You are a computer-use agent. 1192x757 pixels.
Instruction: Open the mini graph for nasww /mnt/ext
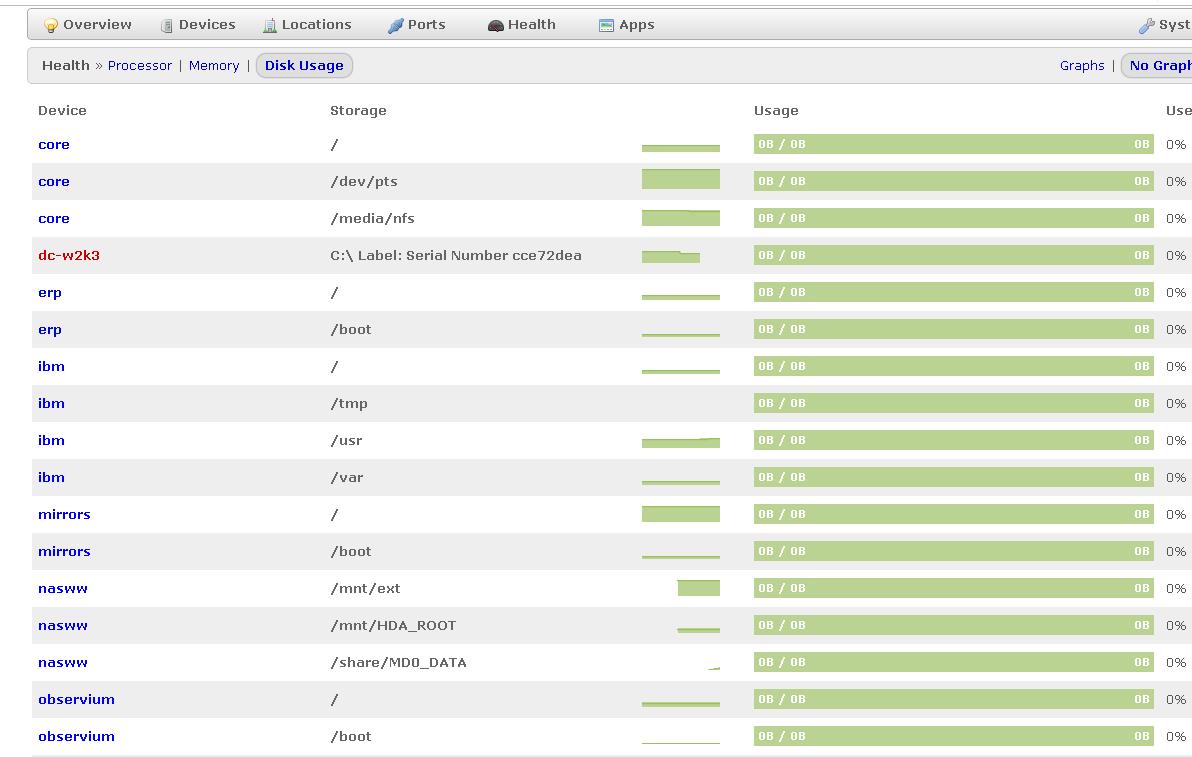pyautogui.click(x=698, y=588)
